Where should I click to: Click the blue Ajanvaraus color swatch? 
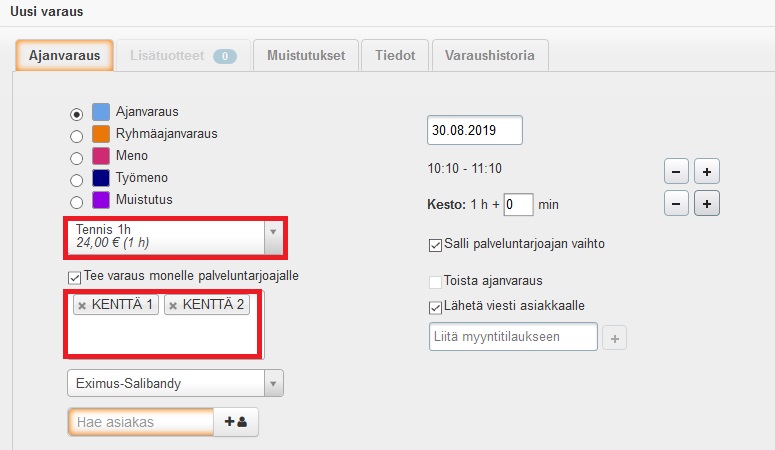coord(101,112)
